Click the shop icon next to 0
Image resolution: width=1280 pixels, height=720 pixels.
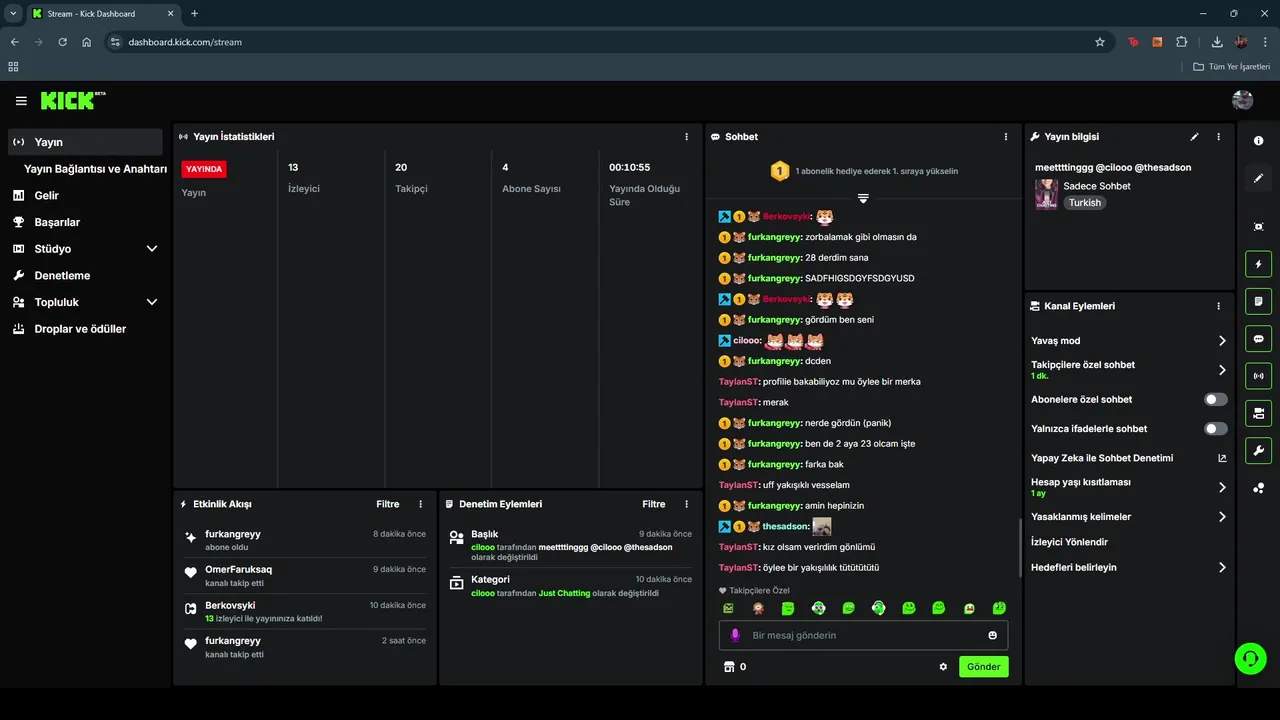[729, 667]
